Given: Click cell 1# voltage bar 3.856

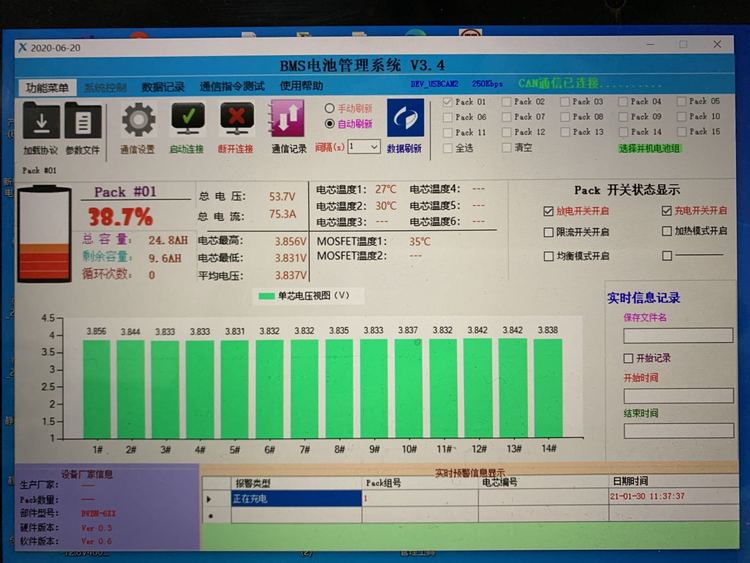Looking at the screenshot, I should pos(97,389).
